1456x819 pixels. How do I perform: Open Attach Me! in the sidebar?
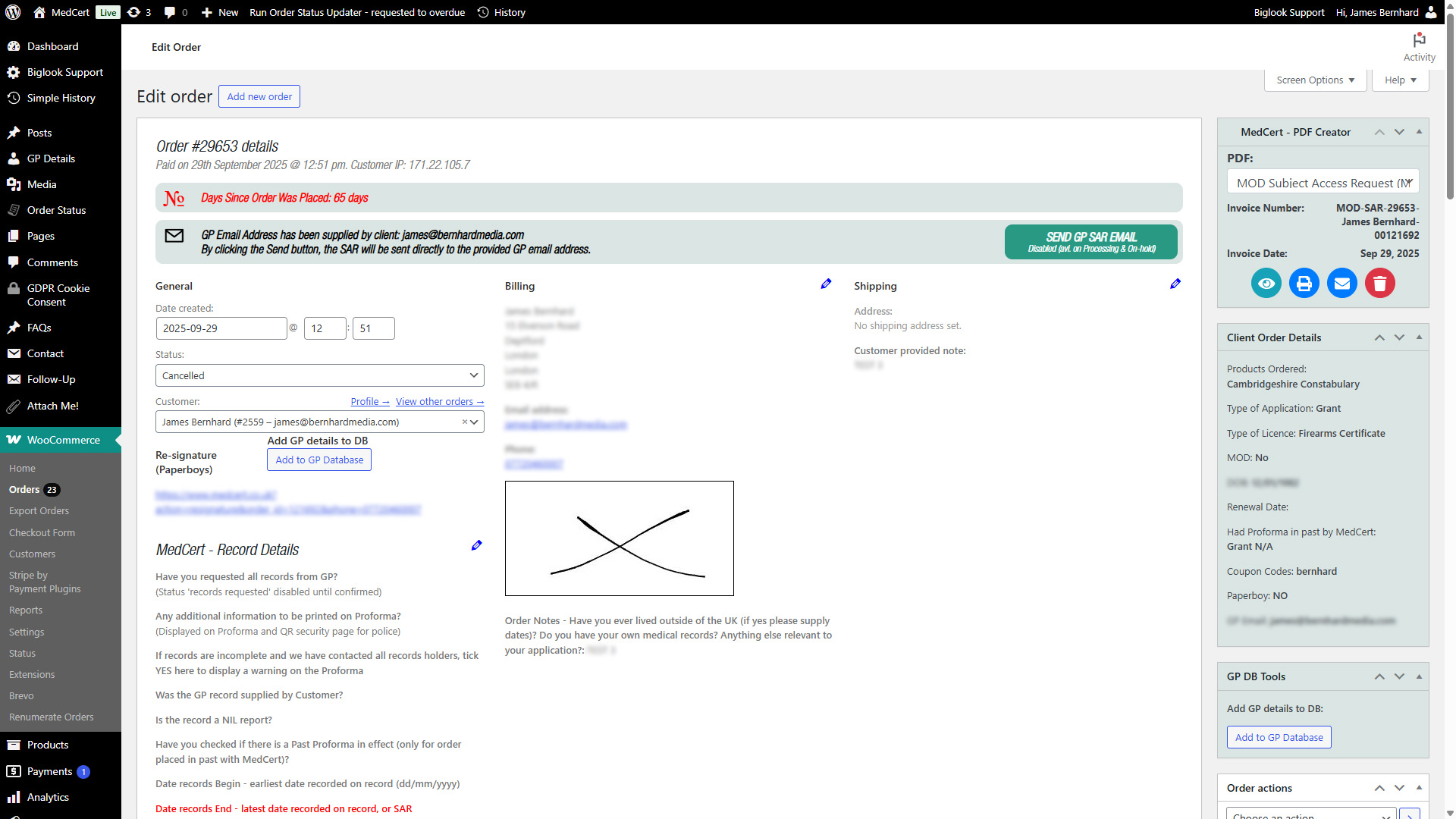(61, 406)
